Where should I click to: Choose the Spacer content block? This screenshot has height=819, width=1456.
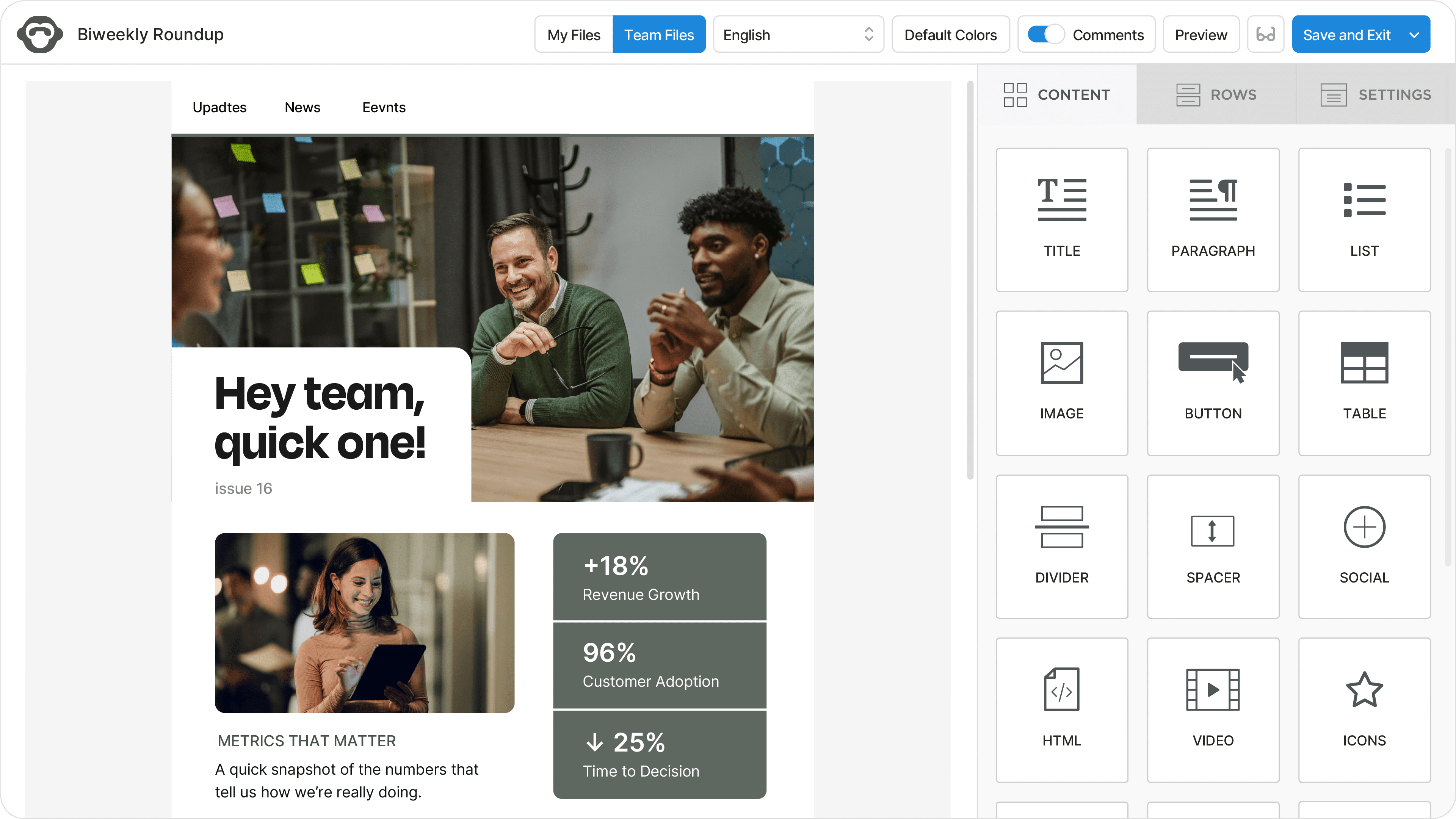(x=1213, y=546)
